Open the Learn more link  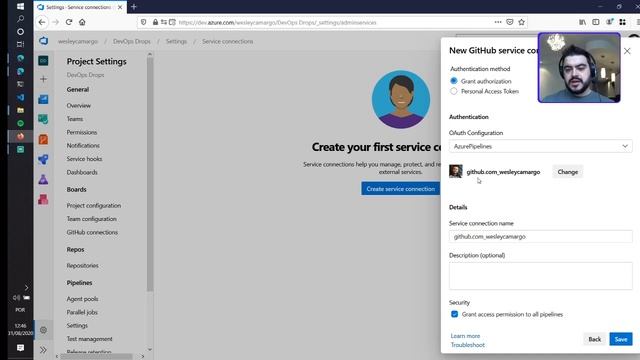click(x=465, y=336)
